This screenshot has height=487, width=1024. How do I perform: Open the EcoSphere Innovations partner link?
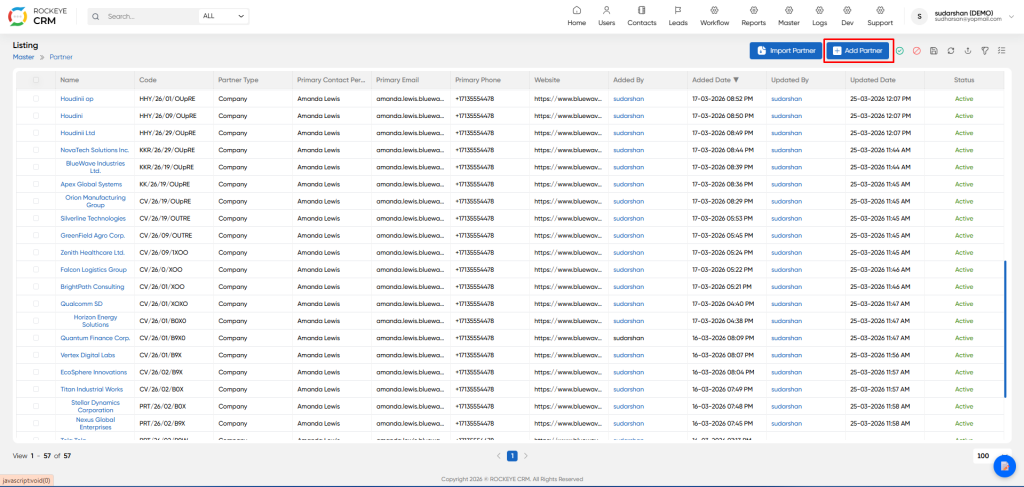(93, 372)
